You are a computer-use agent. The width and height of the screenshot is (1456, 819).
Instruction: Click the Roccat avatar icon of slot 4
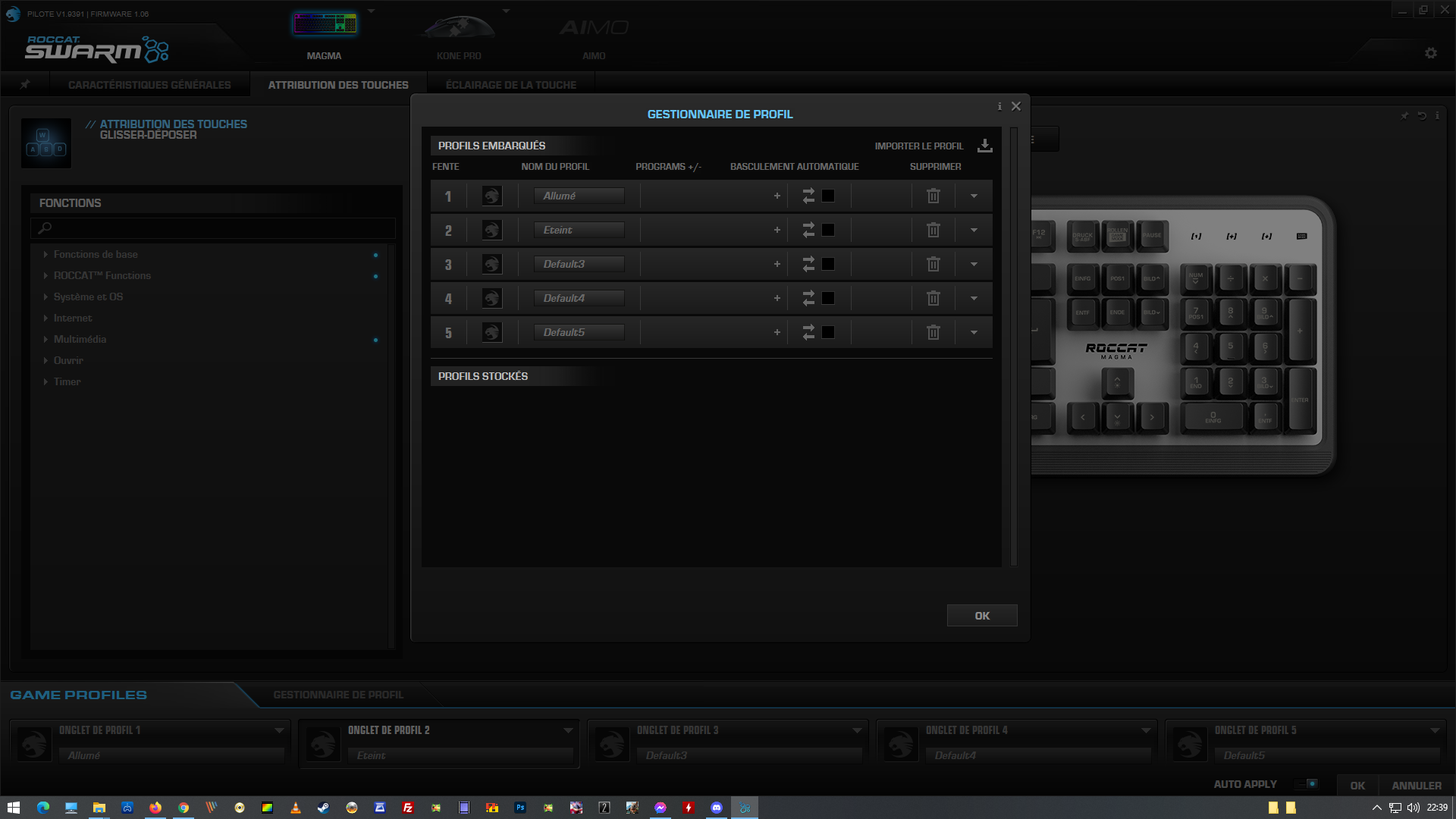coord(492,298)
